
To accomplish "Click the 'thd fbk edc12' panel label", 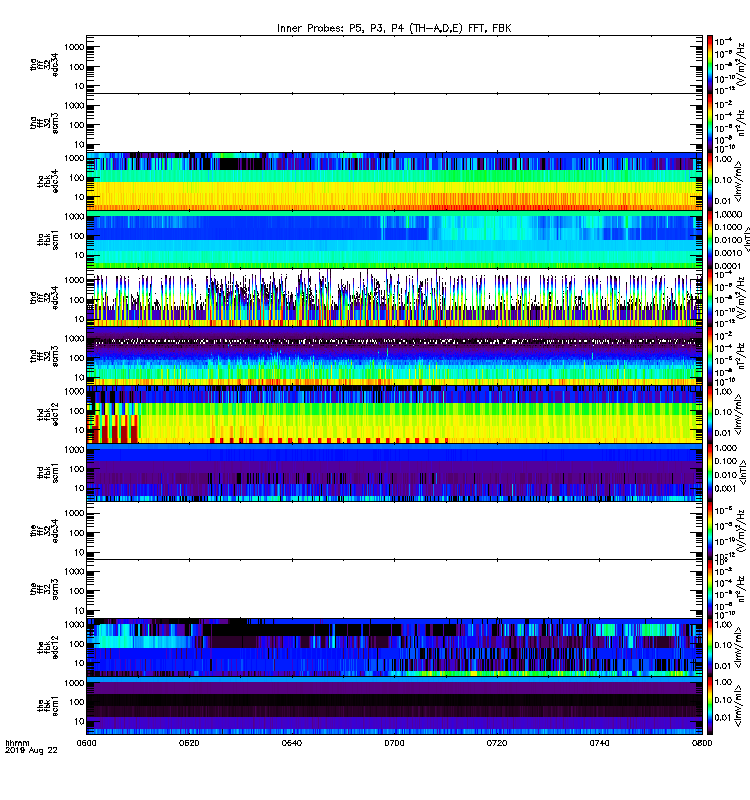I will click(48, 414).
